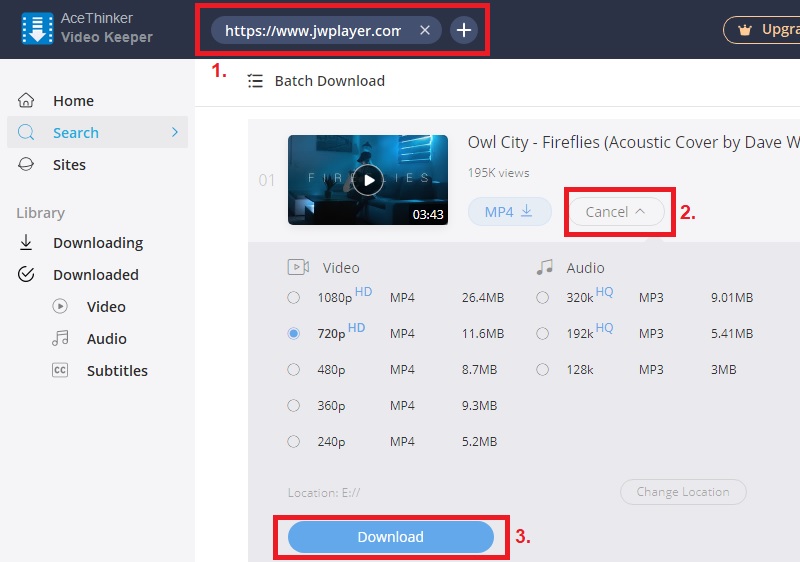
Task: Open Batch Download
Action: click(330, 81)
